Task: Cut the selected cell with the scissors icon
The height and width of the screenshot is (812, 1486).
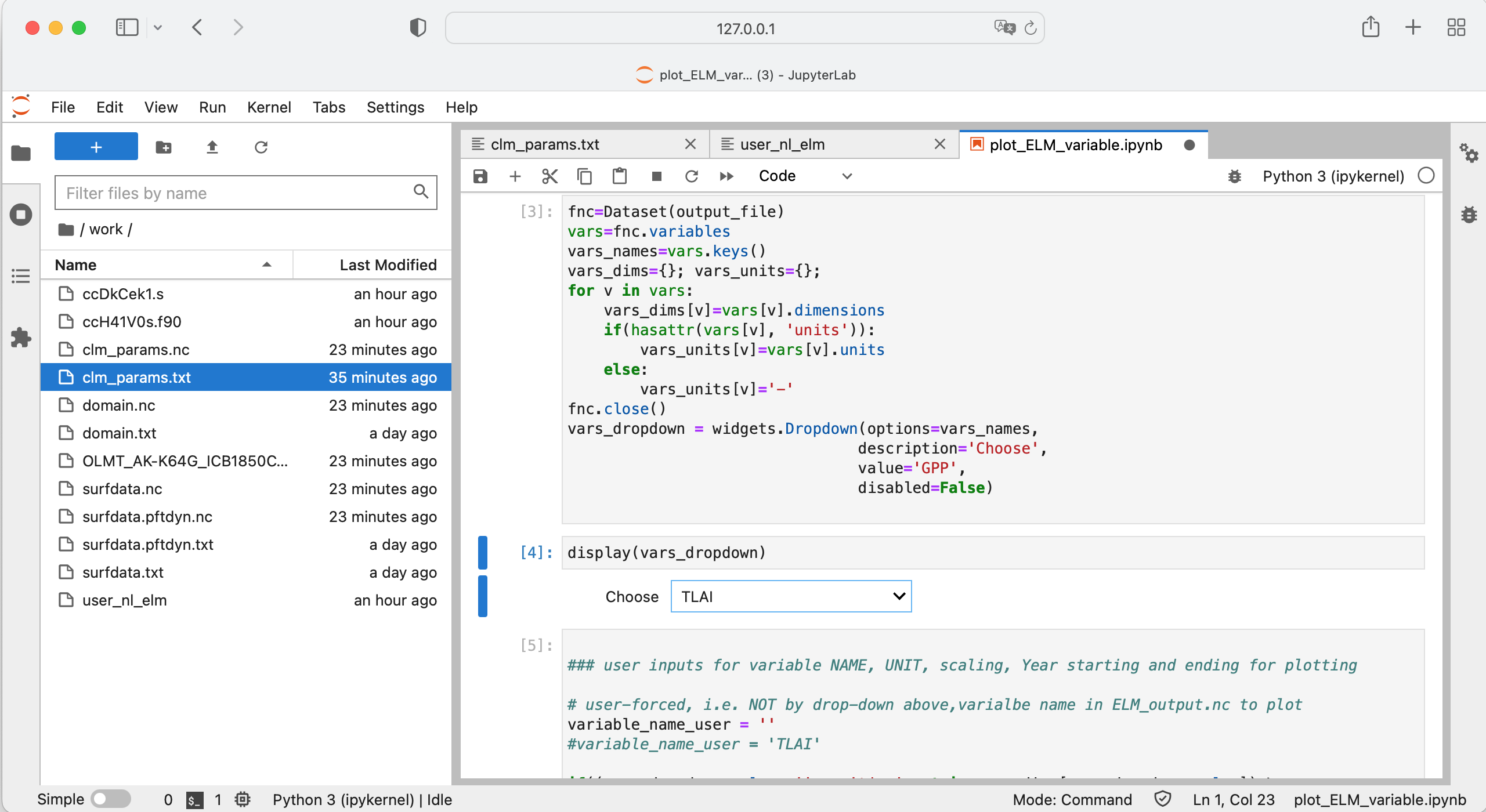Action: tap(549, 176)
